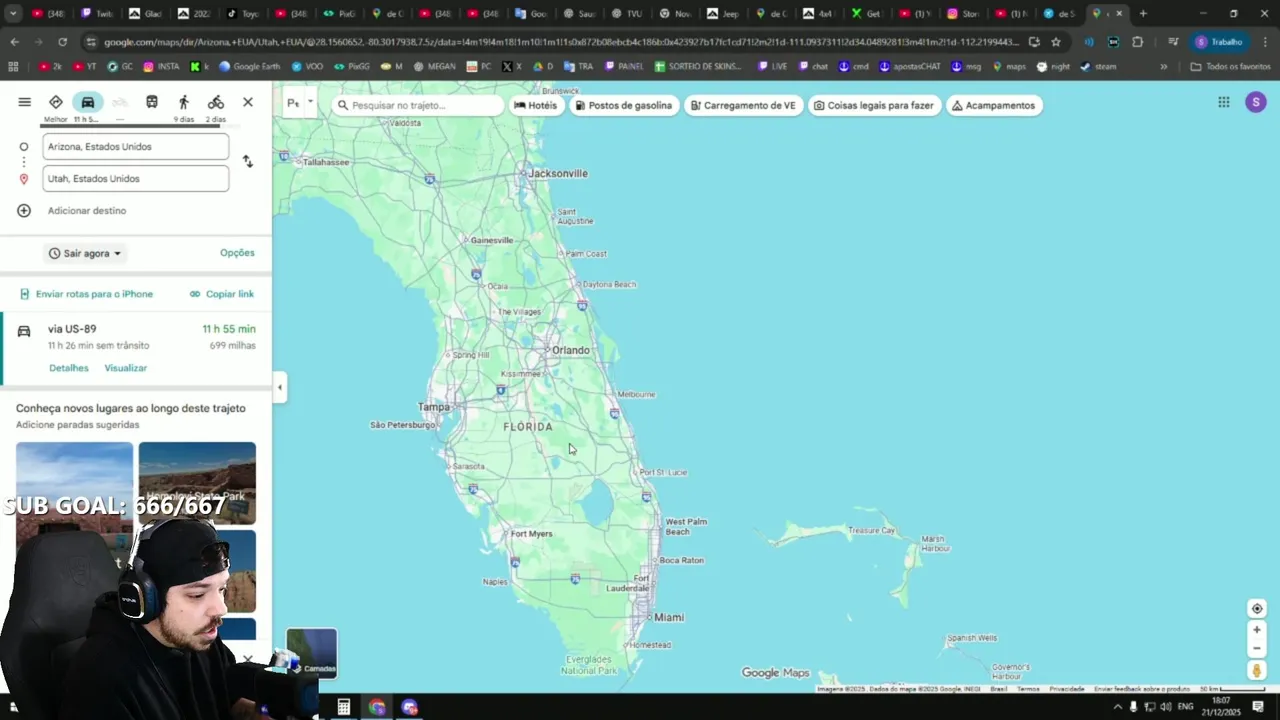Click Visualizar for the US-89 route
This screenshot has width=1280, height=720.
(126, 368)
